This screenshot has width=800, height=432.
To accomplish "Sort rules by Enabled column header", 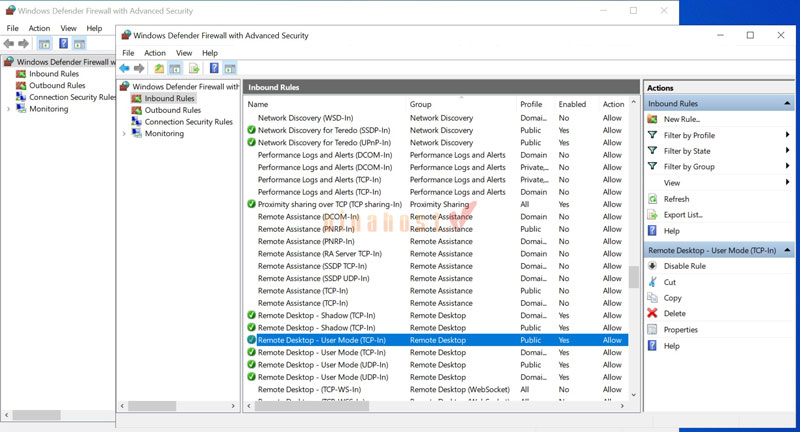I will [x=572, y=104].
